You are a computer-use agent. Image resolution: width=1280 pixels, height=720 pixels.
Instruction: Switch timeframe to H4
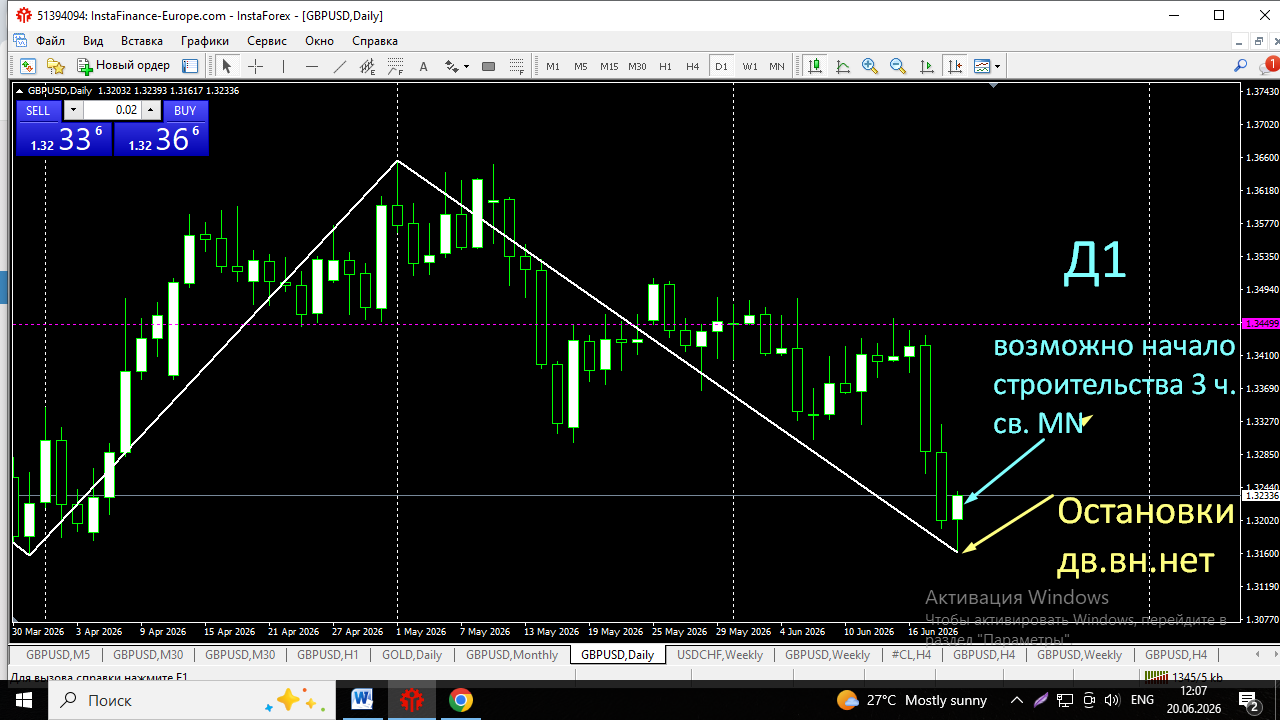tap(693, 66)
